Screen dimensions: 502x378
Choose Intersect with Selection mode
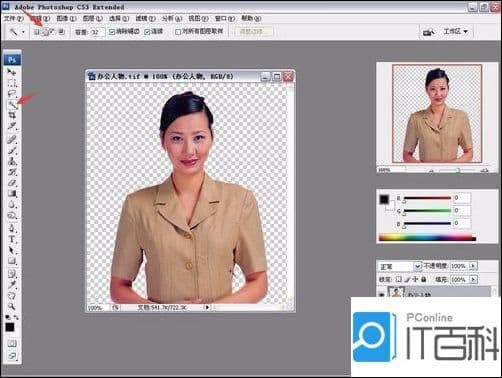61,32
